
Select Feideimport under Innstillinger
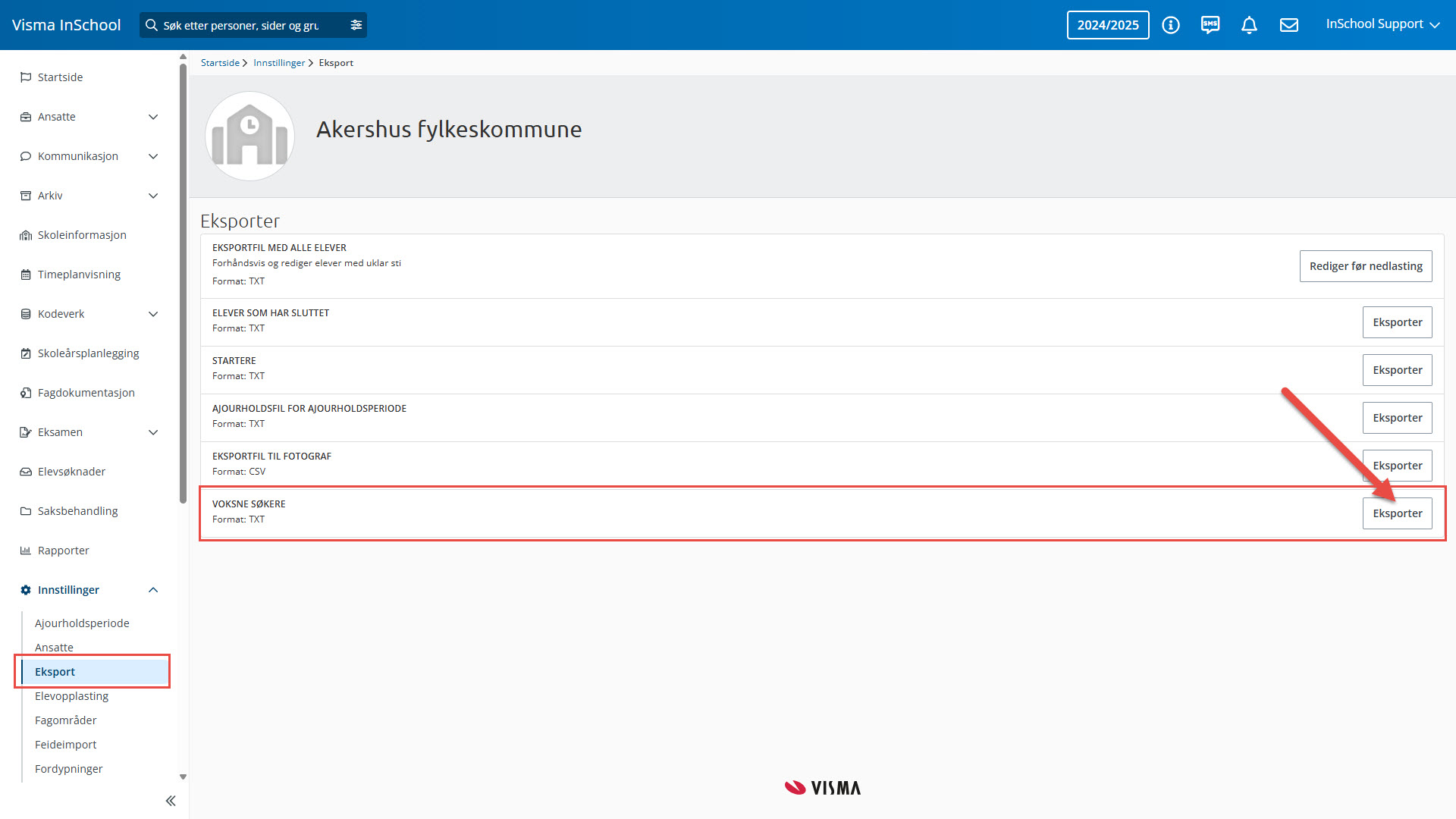(65, 745)
